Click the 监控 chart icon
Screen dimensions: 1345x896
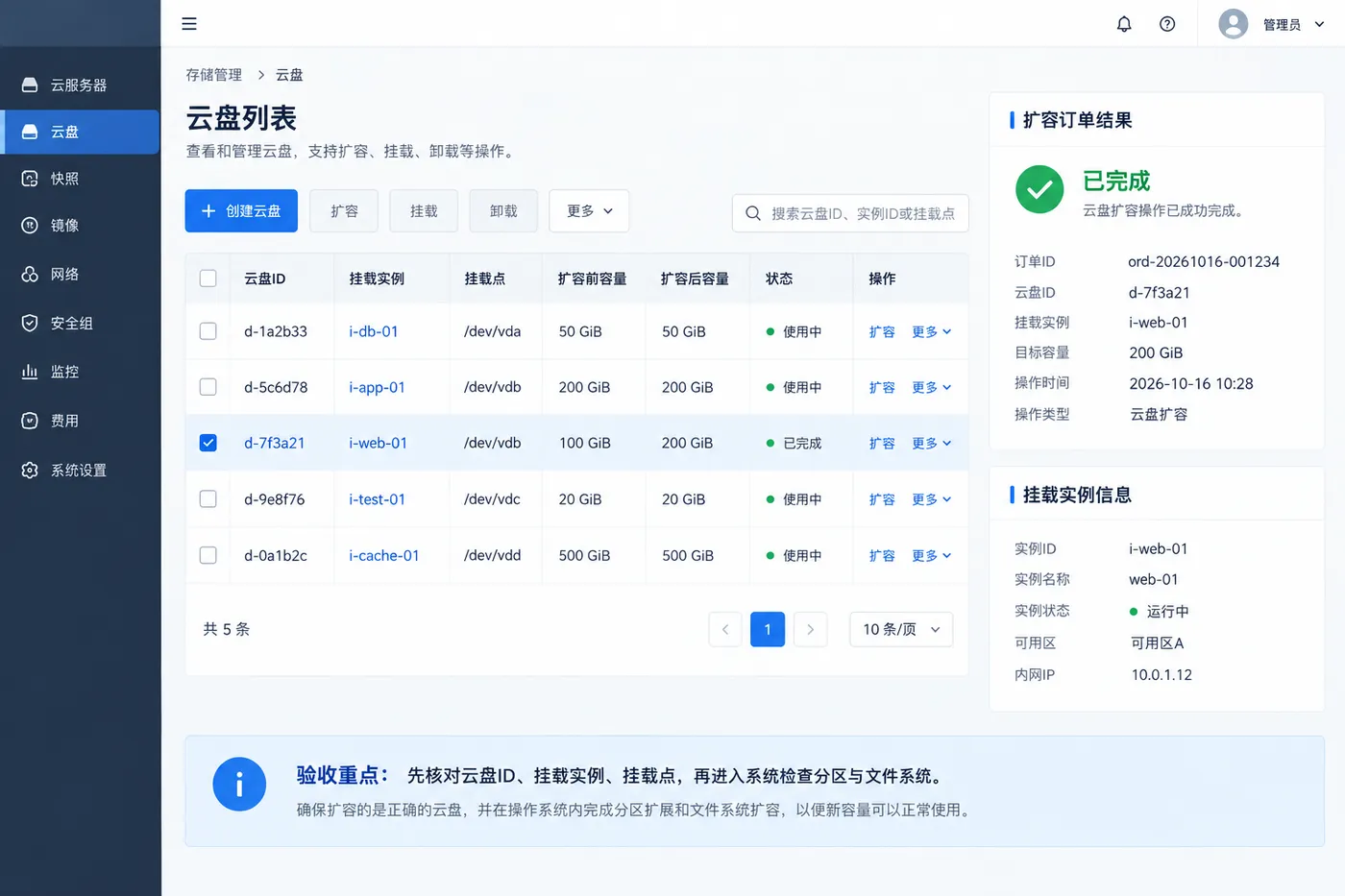tap(30, 372)
